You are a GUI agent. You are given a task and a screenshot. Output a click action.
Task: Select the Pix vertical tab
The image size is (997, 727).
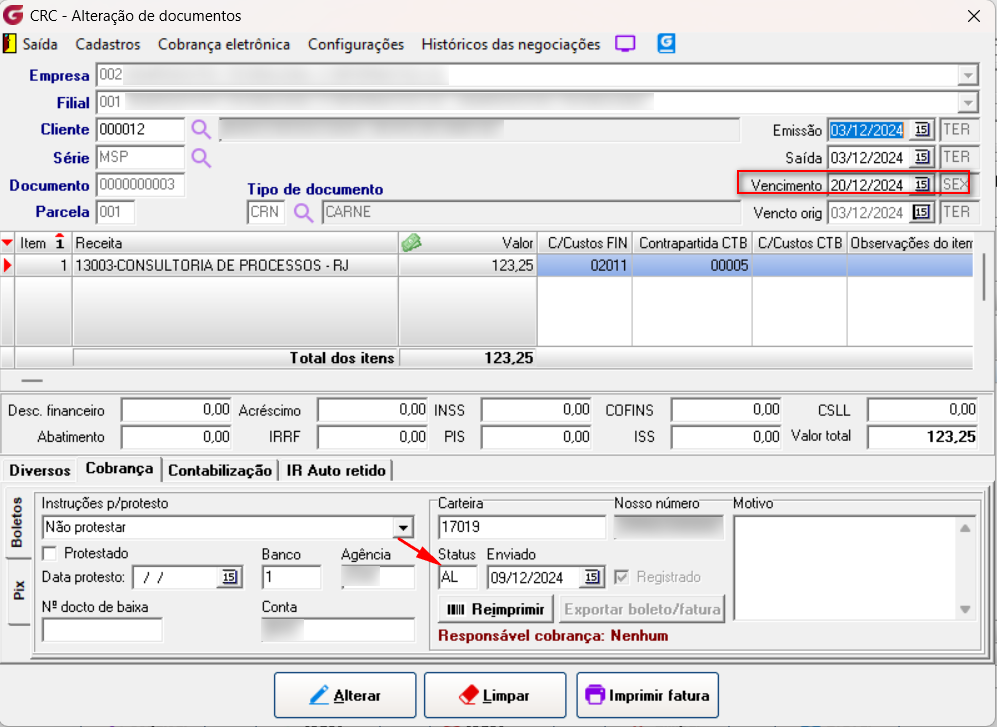[x=18, y=590]
